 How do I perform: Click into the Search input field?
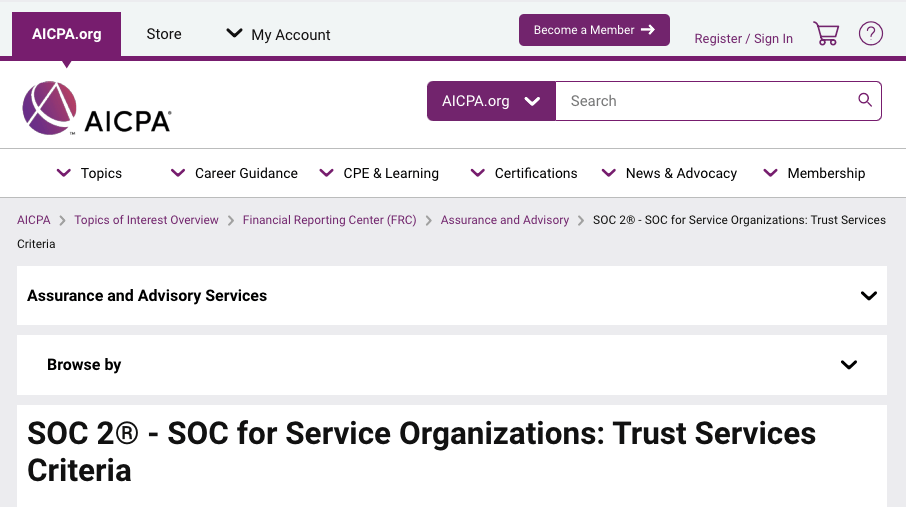coord(705,101)
